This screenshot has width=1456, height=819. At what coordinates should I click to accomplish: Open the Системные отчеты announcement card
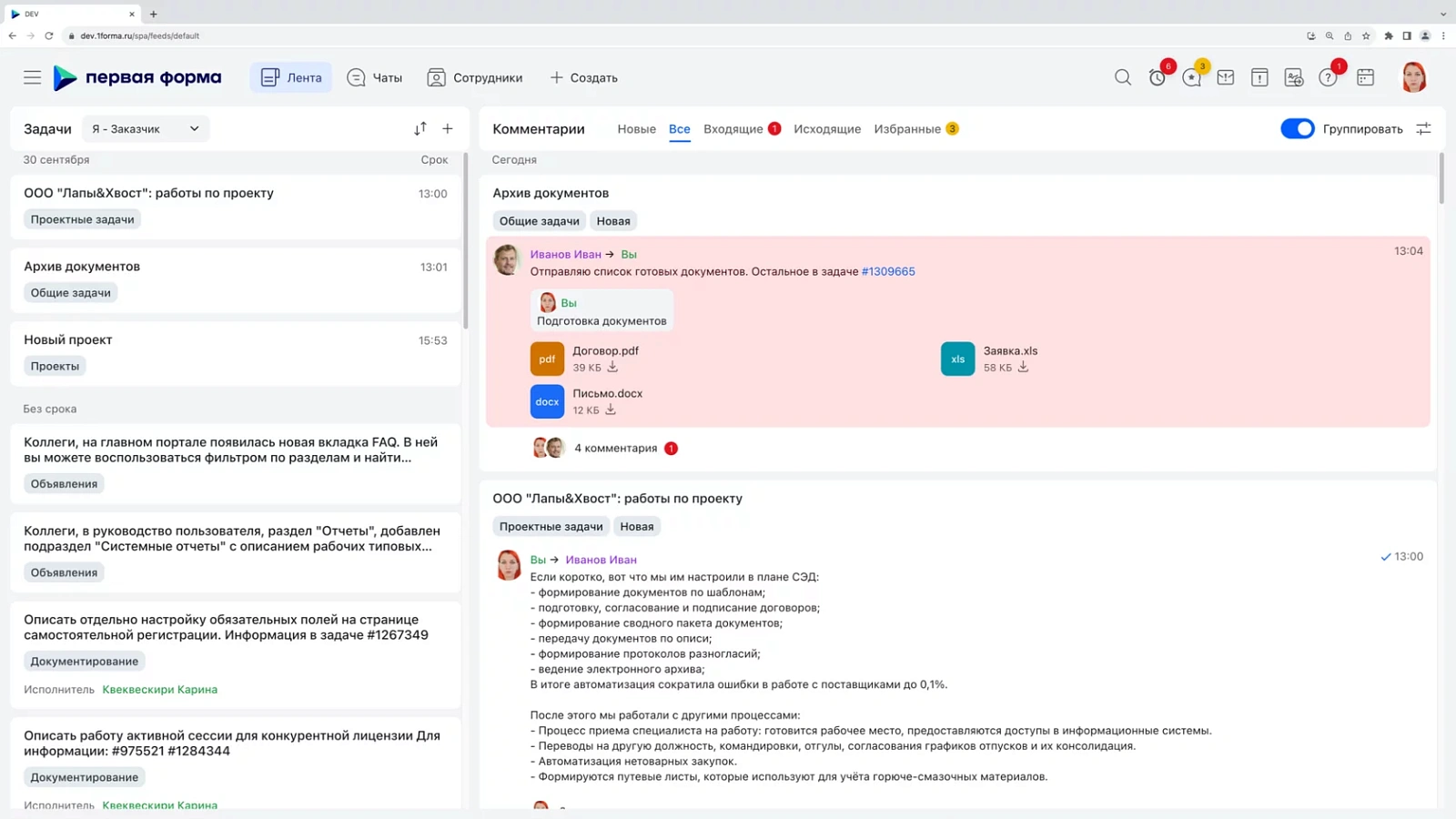point(235,551)
